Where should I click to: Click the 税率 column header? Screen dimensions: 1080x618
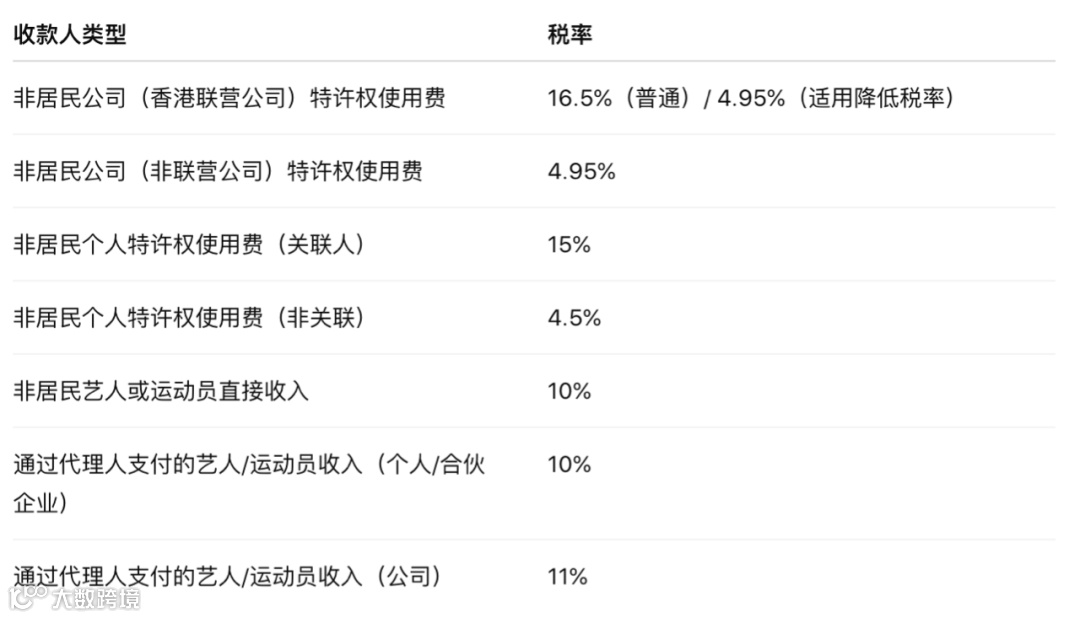point(569,34)
